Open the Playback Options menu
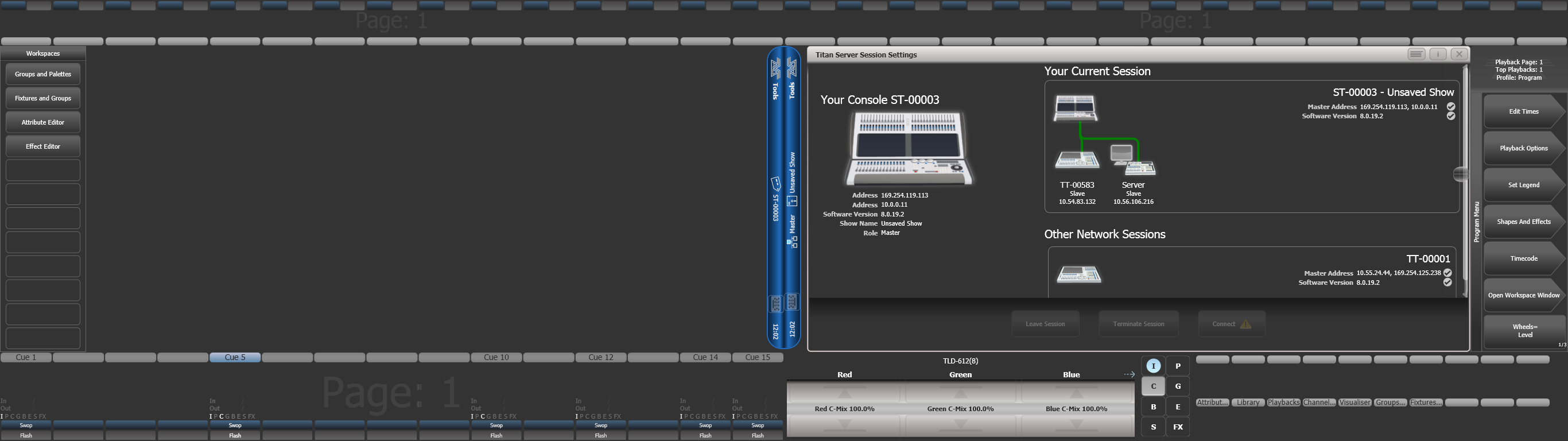This screenshot has width=1568, height=441. [x=1523, y=148]
